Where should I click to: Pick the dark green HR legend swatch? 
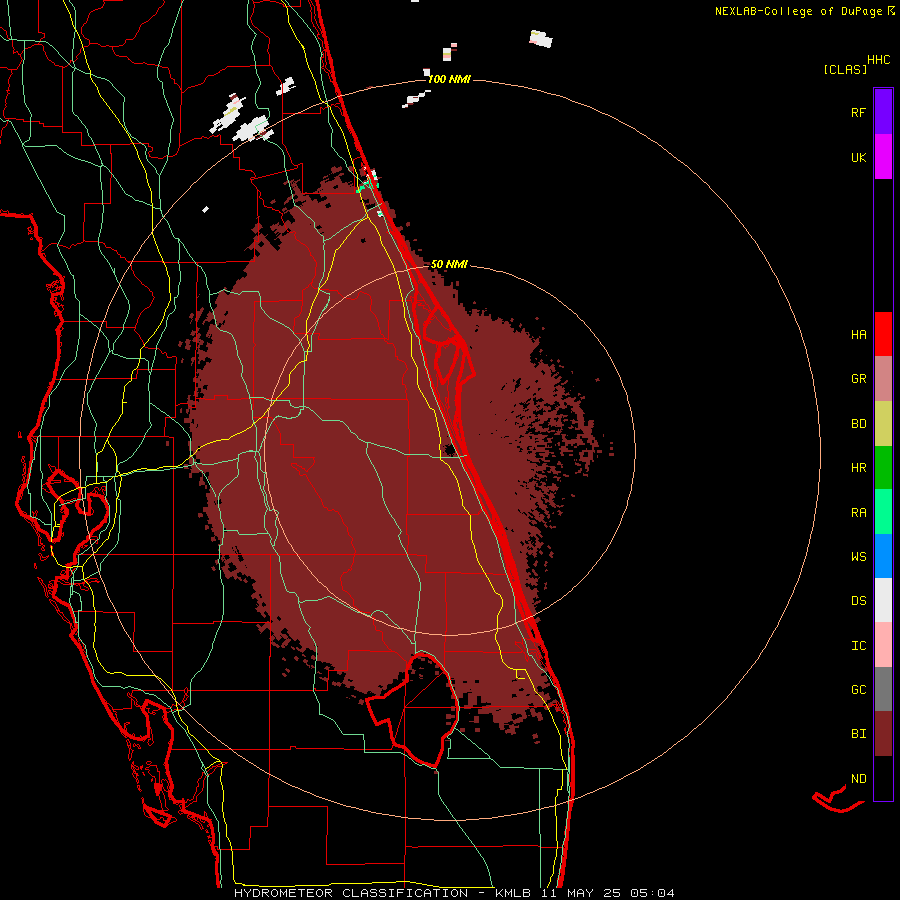point(883,468)
